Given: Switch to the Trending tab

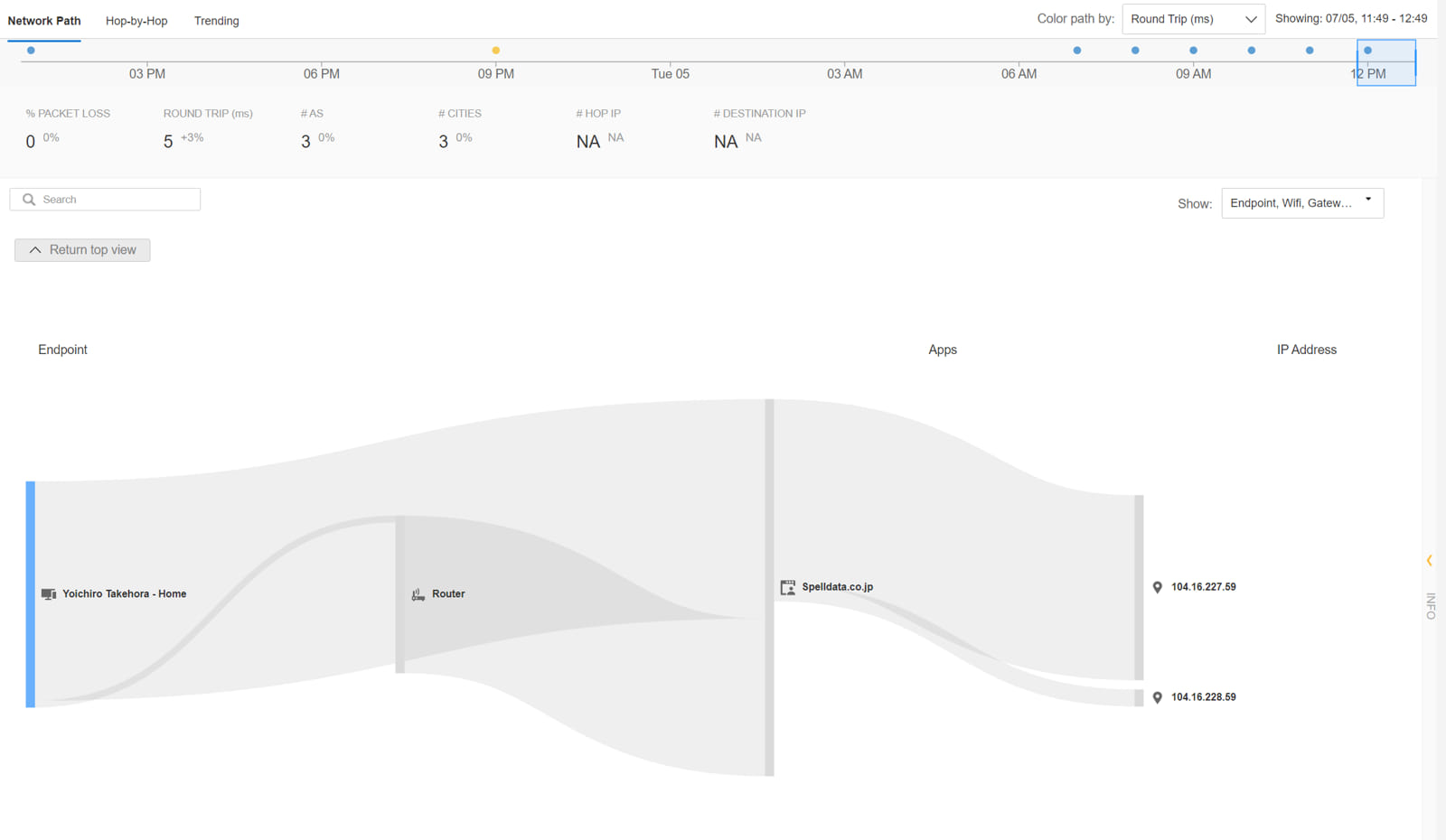Looking at the screenshot, I should pyautogui.click(x=217, y=21).
